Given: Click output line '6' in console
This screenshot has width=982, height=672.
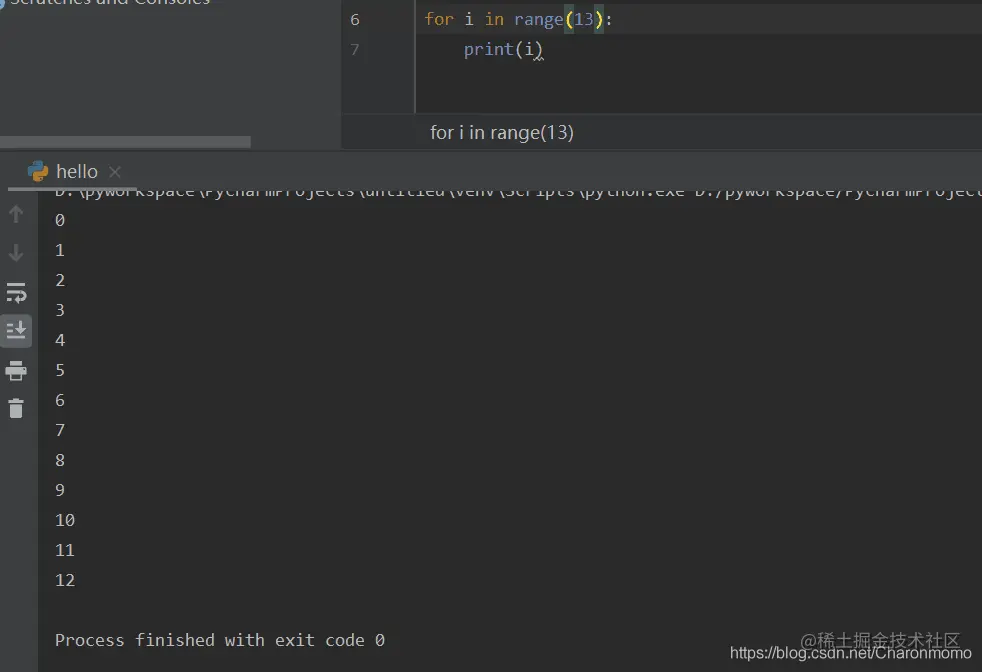Looking at the screenshot, I should pyautogui.click(x=60, y=400).
